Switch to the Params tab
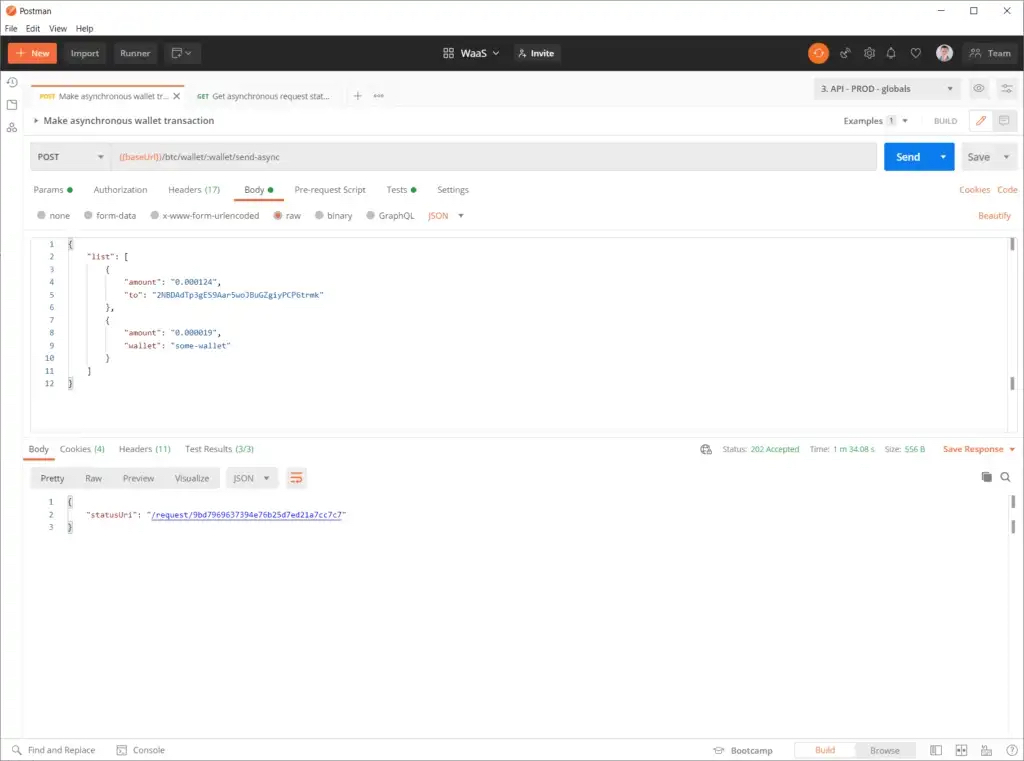 [x=53, y=190]
